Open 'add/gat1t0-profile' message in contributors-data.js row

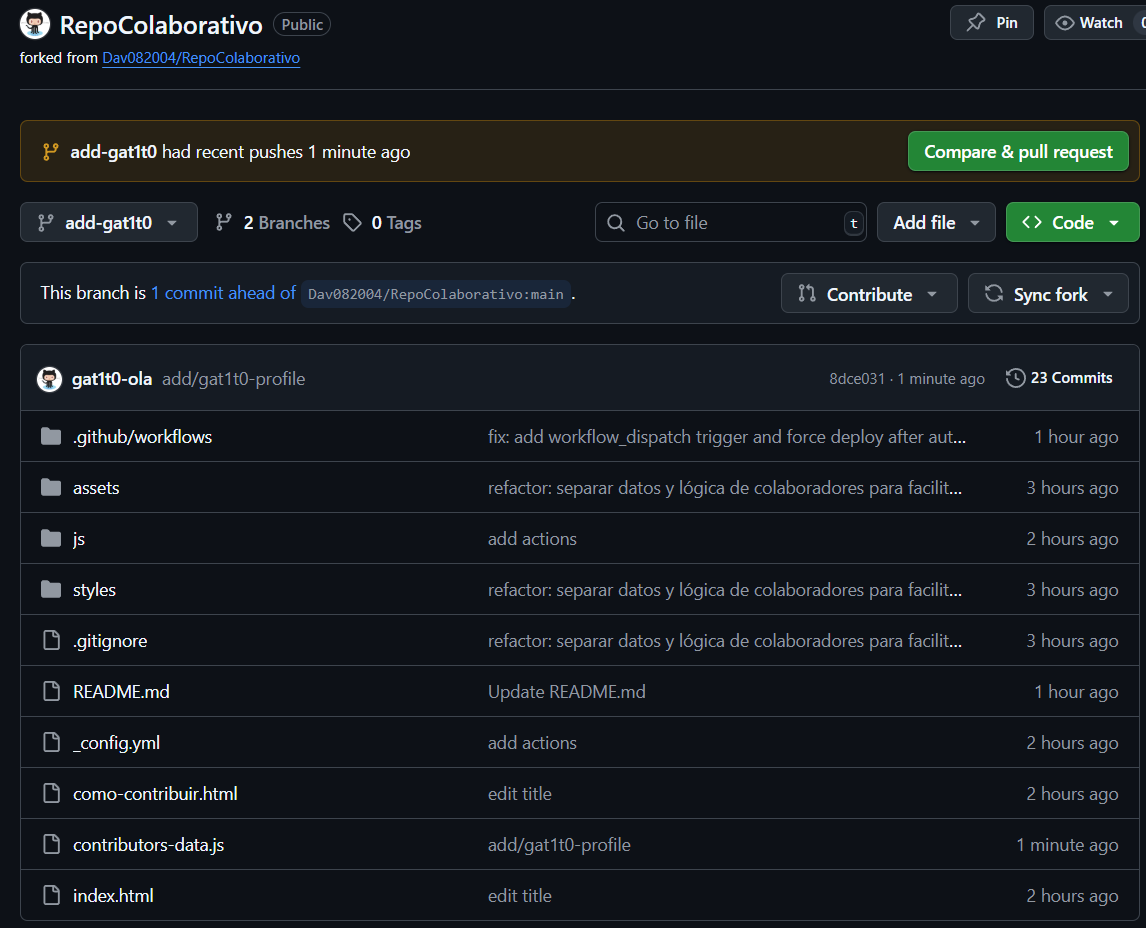point(559,845)
